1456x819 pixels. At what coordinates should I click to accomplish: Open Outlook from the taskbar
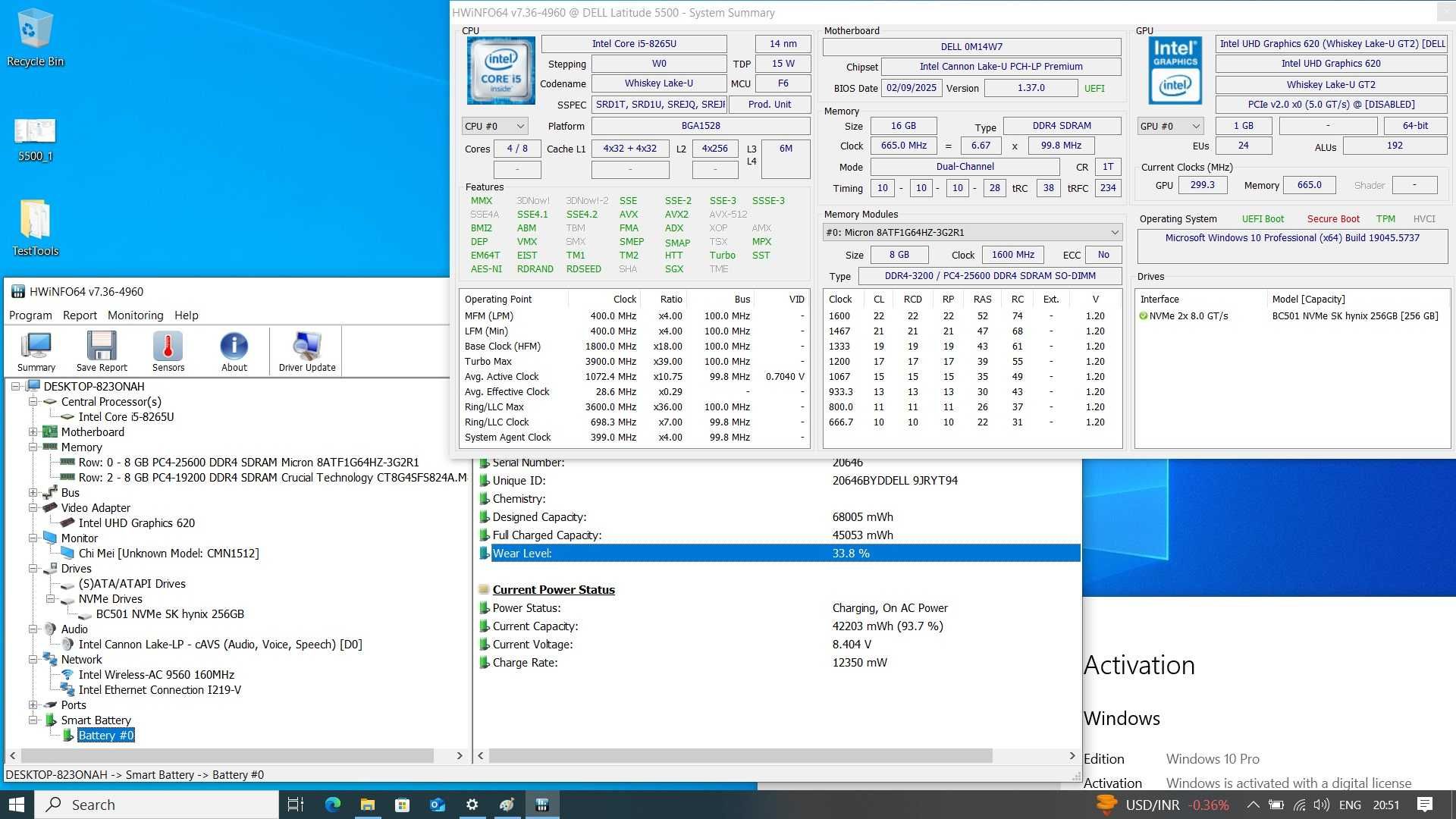[x=437, y=805]
